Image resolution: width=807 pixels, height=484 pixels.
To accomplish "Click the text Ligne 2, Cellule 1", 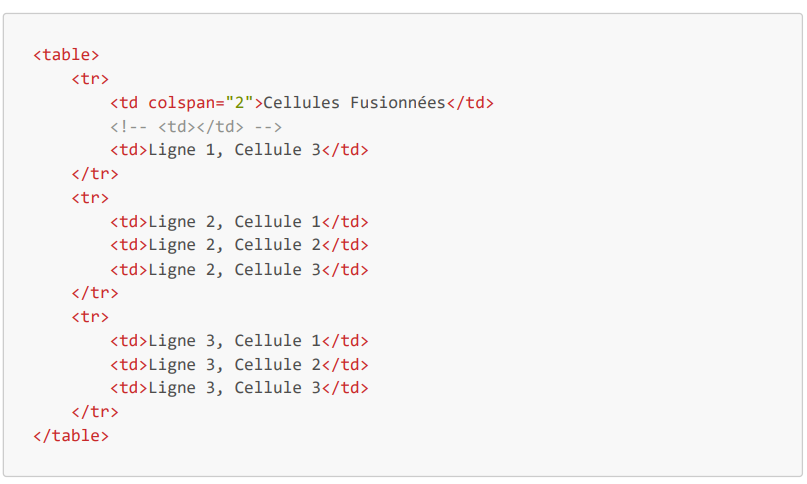I will 234,222.
